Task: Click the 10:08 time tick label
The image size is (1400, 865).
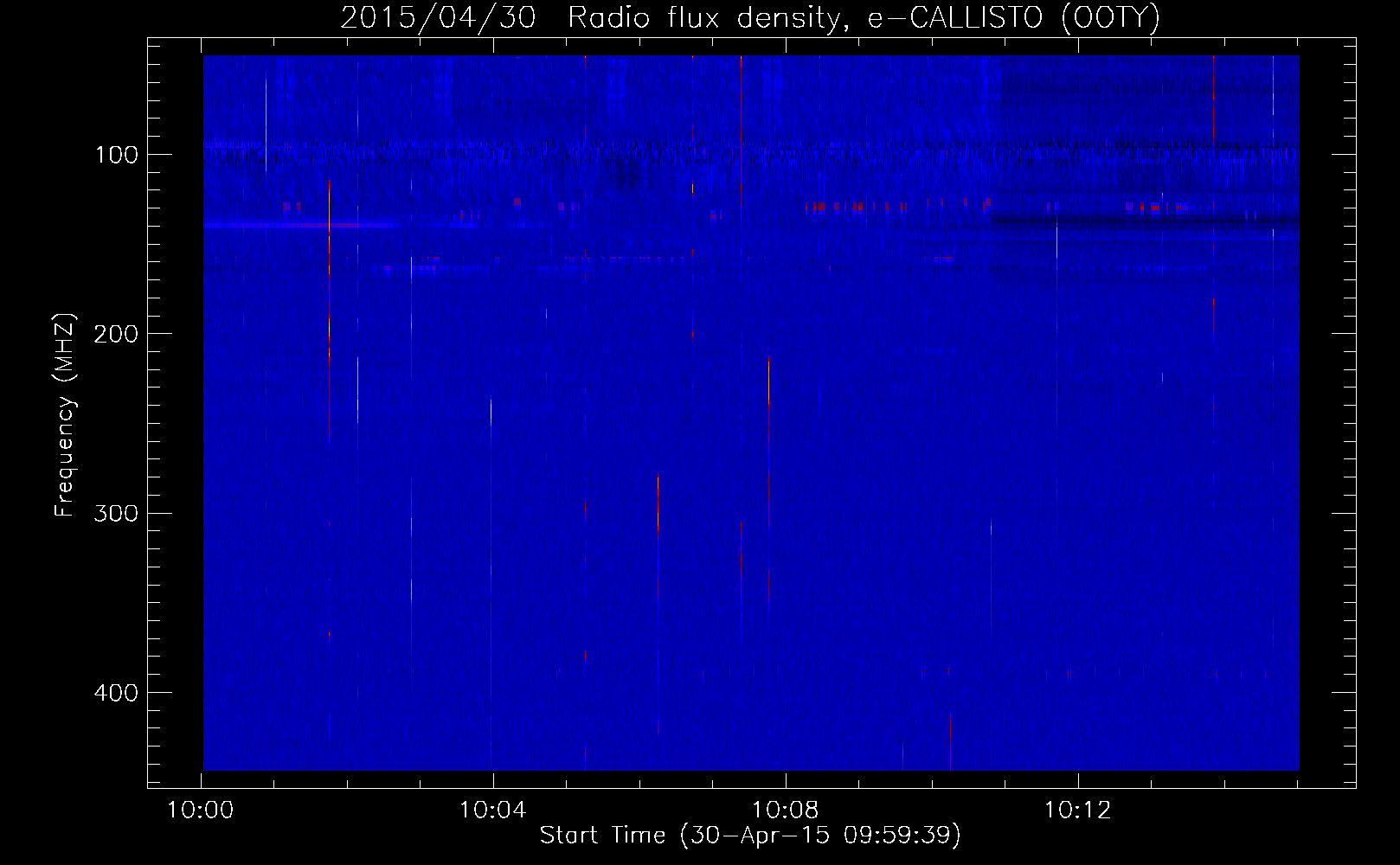Action: pos(786,811)
